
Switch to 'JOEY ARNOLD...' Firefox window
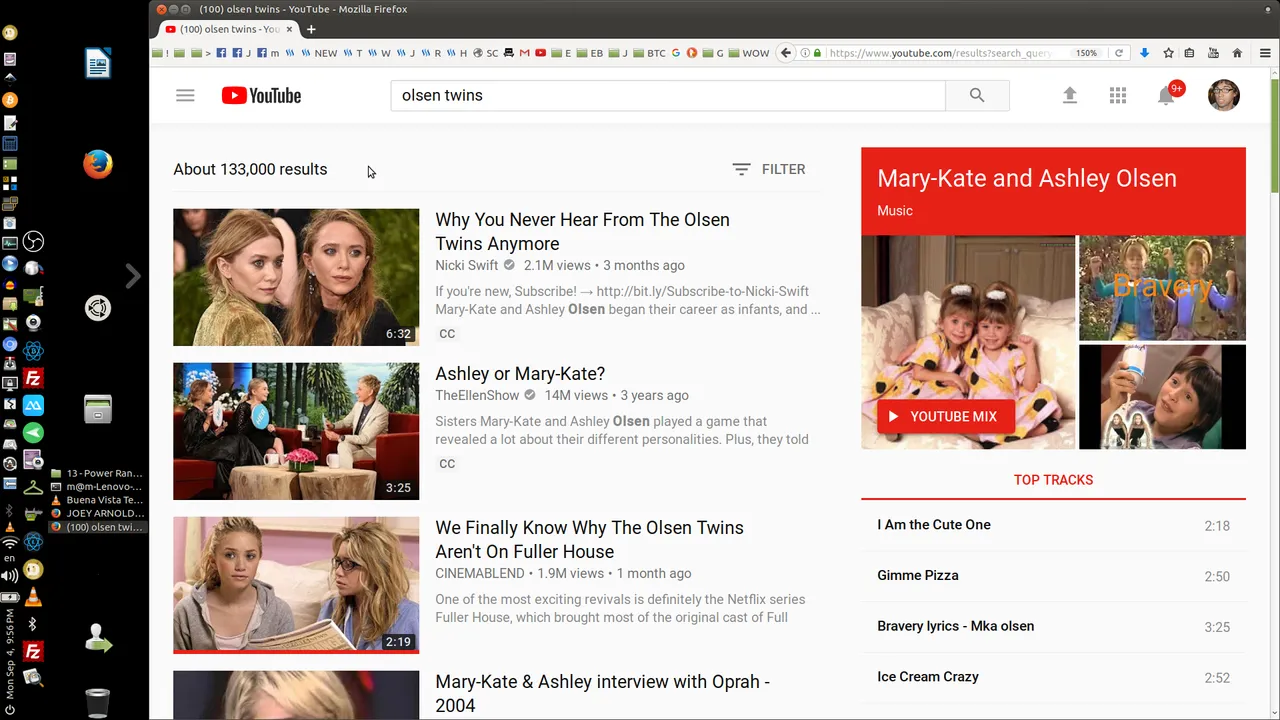[x=97, y=513]
